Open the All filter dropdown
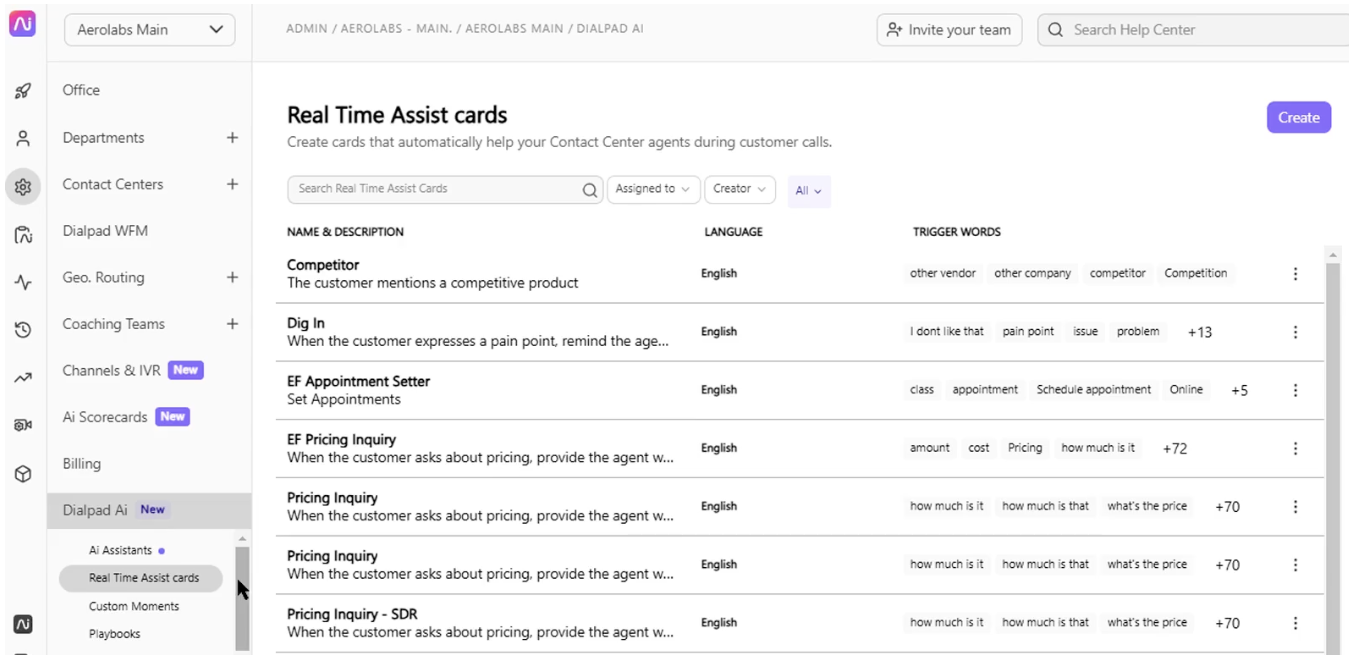Viewport: 1349px width, 655px height. pos(808,191)
